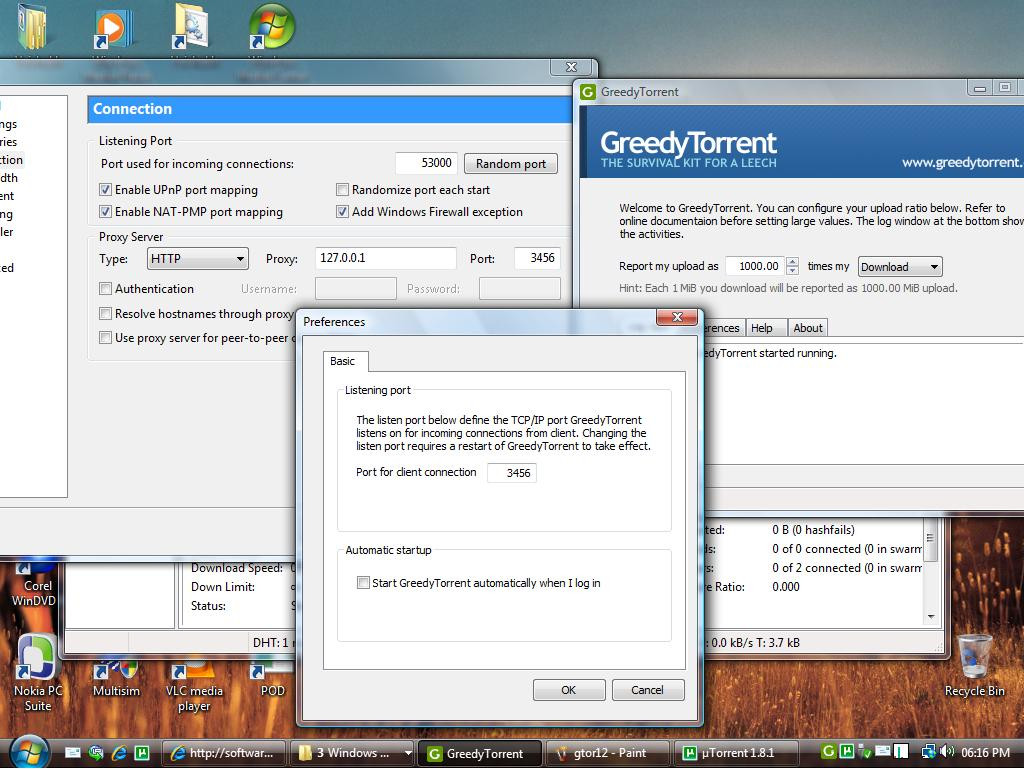Increase the upload ratio with spinner up arrow
The image size is (1024, 769).
tap(792, 261)
